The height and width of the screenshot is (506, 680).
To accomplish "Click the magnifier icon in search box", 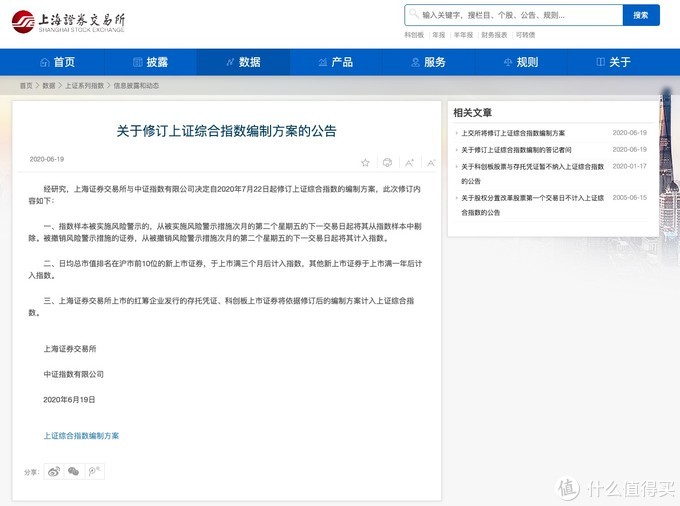I will (x=414, y=14).
